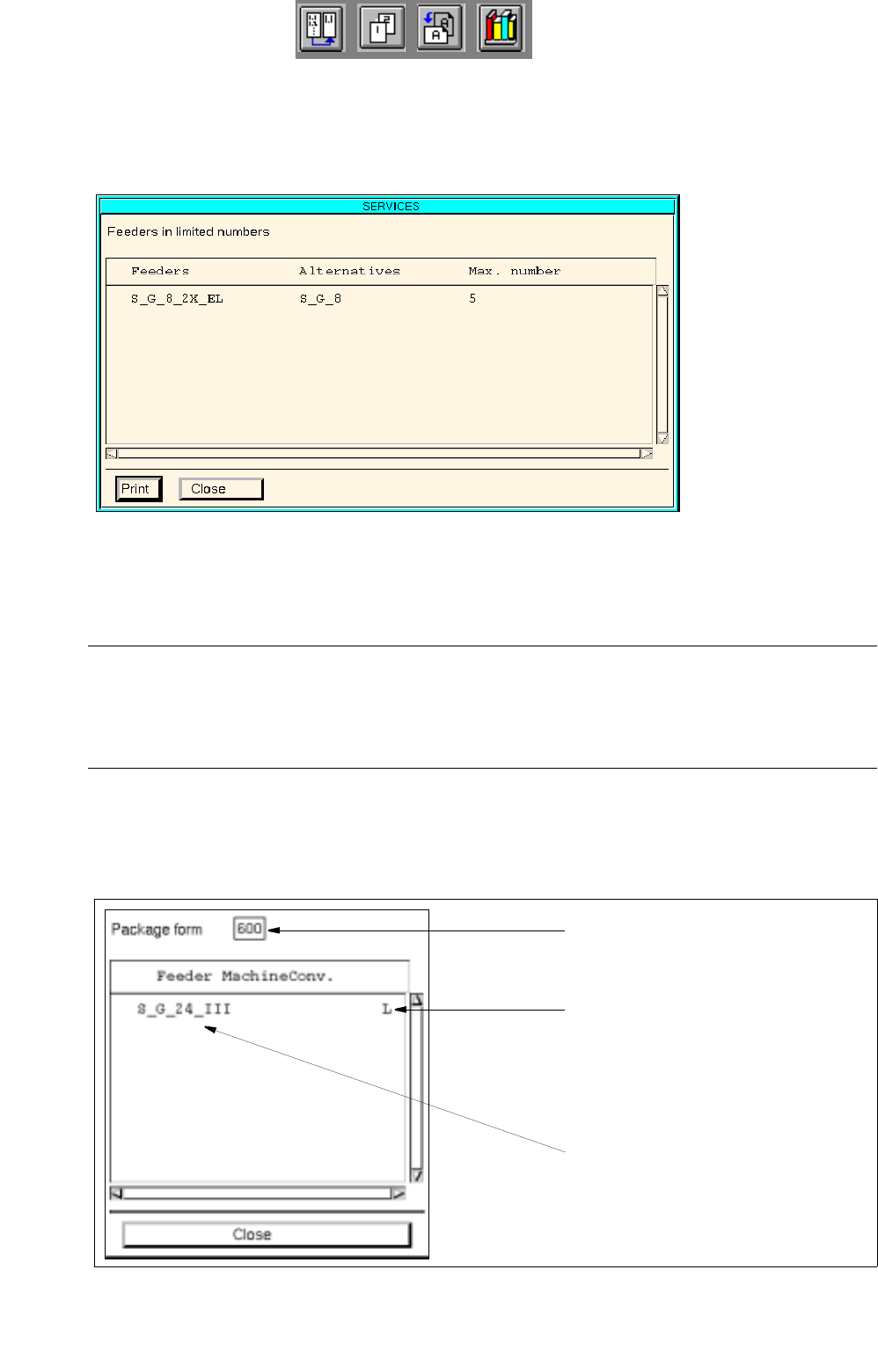Click the down arrow of Package form list scrollbar
Viewport: 878px width, 1372px height.
click(x=417, y=1175)
